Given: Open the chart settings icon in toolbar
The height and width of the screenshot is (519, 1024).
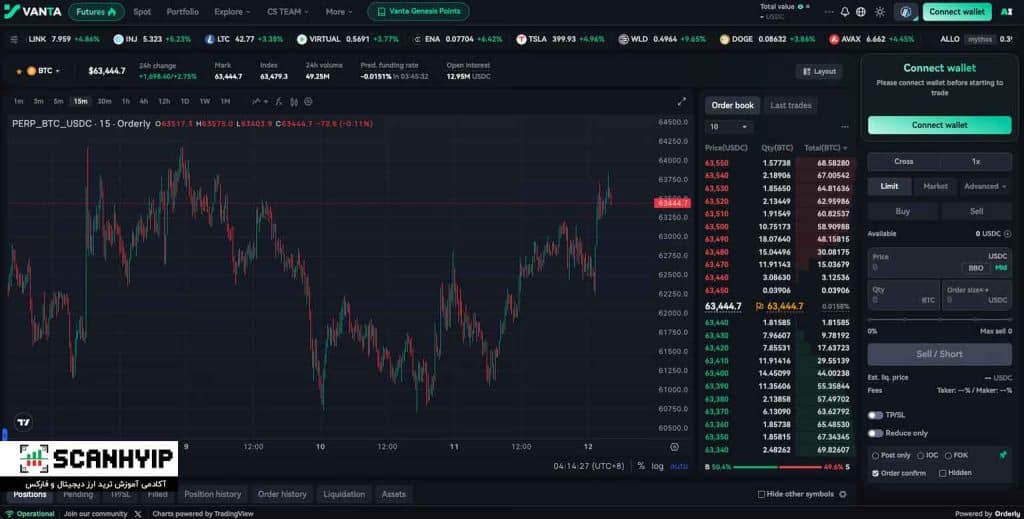Looking at the screenshot, I should point(308,101).
